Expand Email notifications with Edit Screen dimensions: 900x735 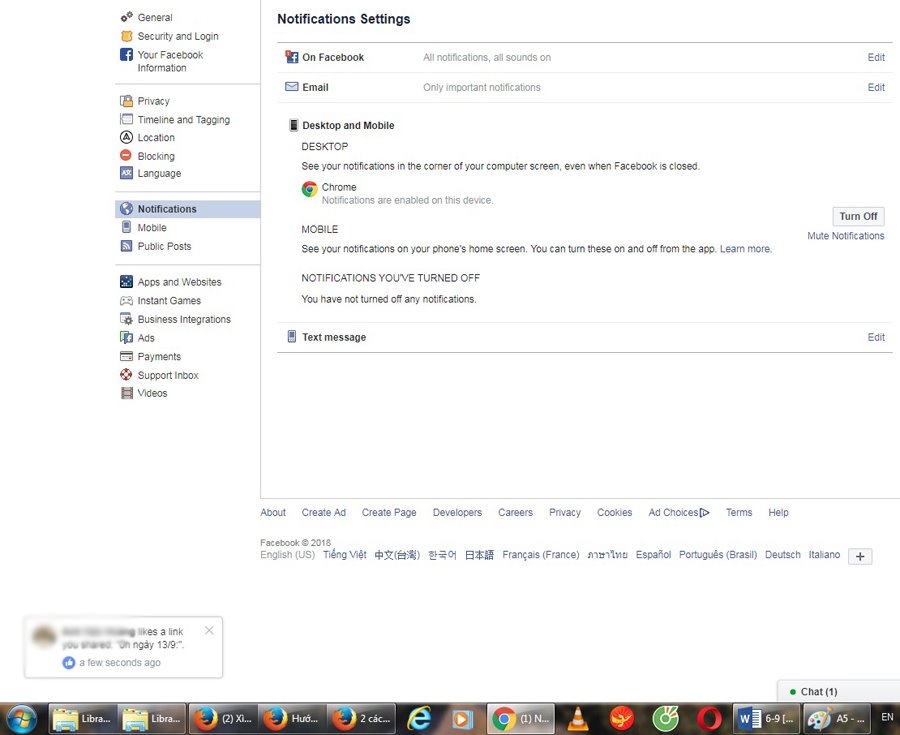pyautogui.click(x=876, y=88)
